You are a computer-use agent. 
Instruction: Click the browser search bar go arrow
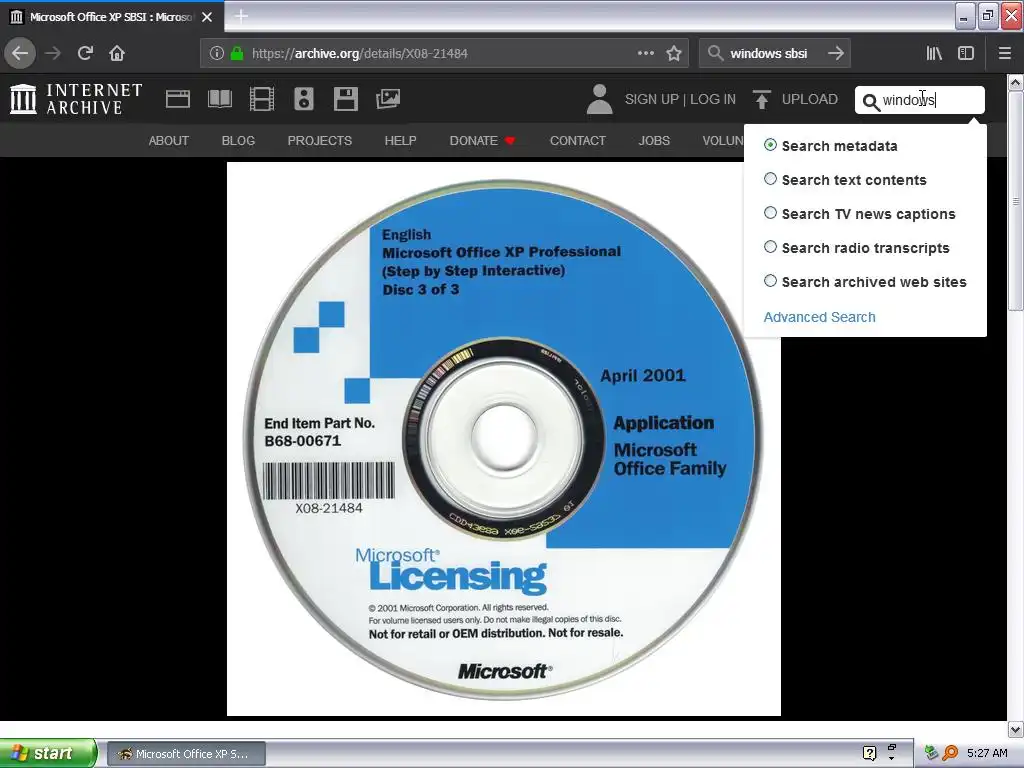pos(836,54)
